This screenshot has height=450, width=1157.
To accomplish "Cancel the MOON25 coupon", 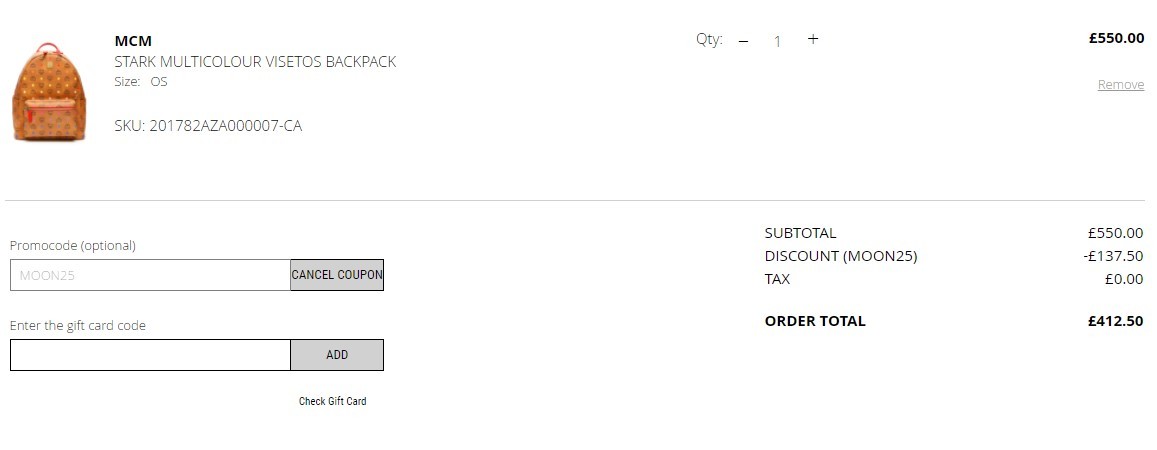I will click(337, 275).
